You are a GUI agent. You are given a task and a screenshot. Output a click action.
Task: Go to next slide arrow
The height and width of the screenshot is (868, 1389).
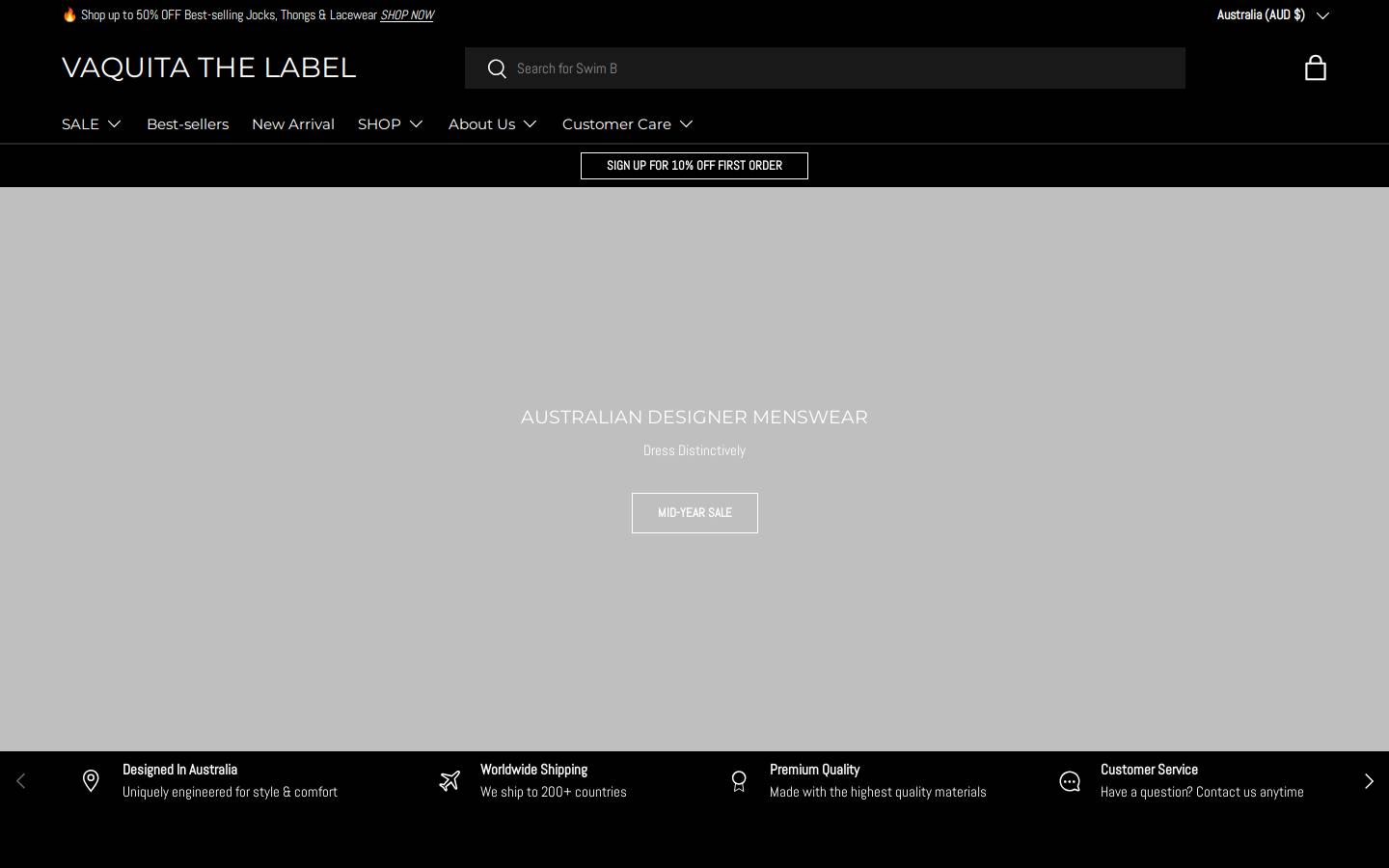[1369, 781]
